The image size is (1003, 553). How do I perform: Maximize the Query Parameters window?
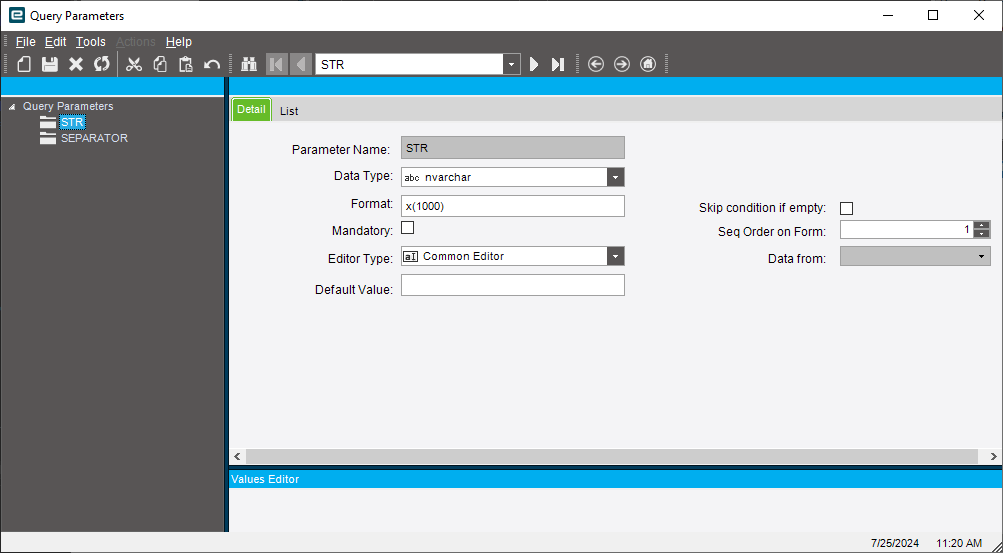[933, 15]
